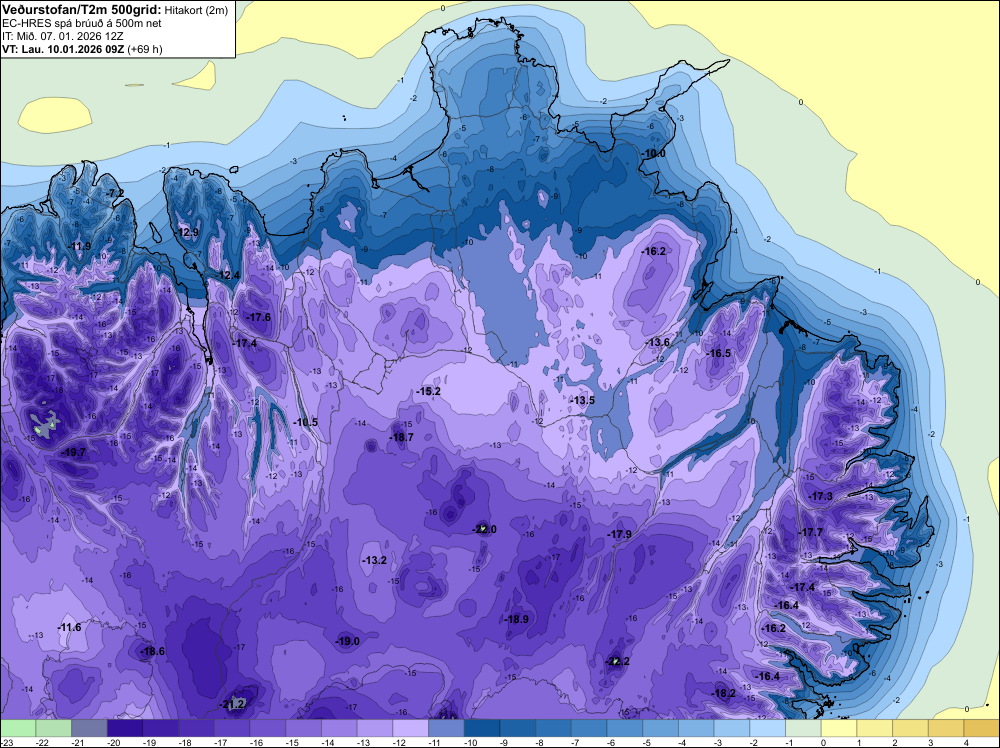Image resolution: width=1000 pixels, height=748 pixels.
Task: Click the -18.9 temperature reading
Action: tap(516, 619)
